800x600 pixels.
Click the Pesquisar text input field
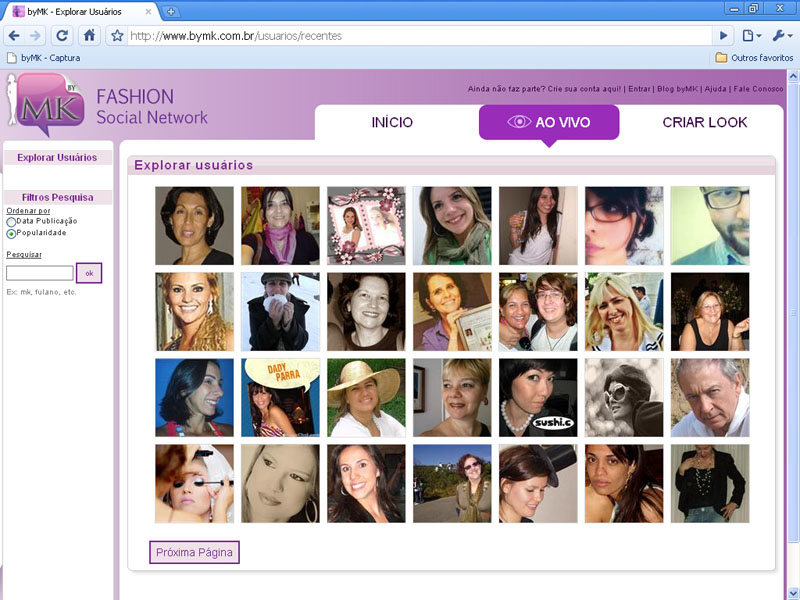pos(40,273)
